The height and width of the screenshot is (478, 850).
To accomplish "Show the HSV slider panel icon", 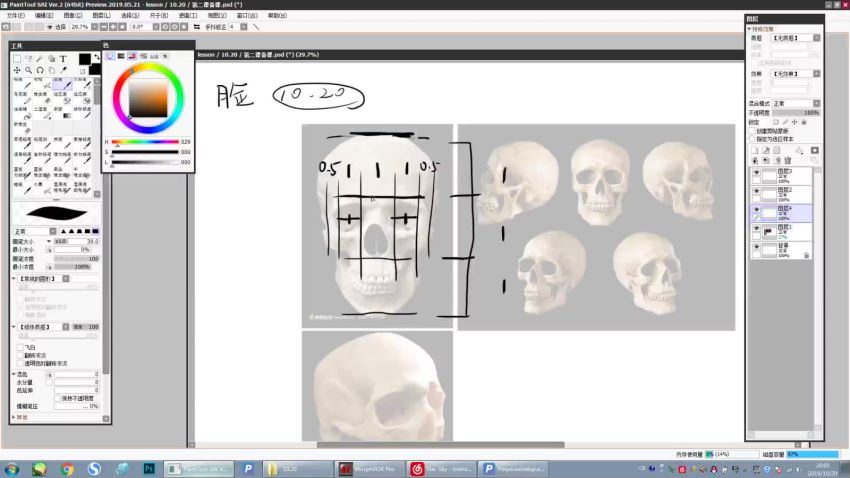I will click(x=132, y=56).
